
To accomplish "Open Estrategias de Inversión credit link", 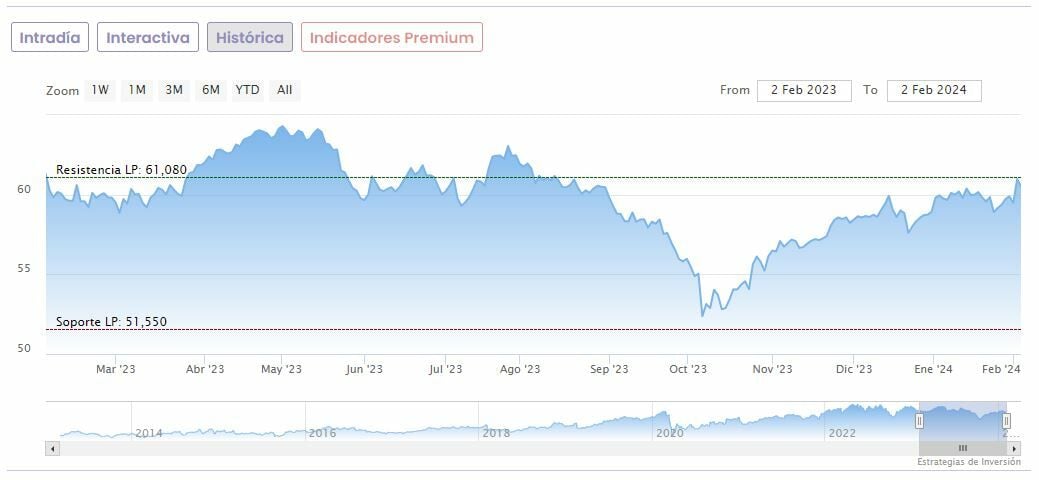I will coord(968,463).
